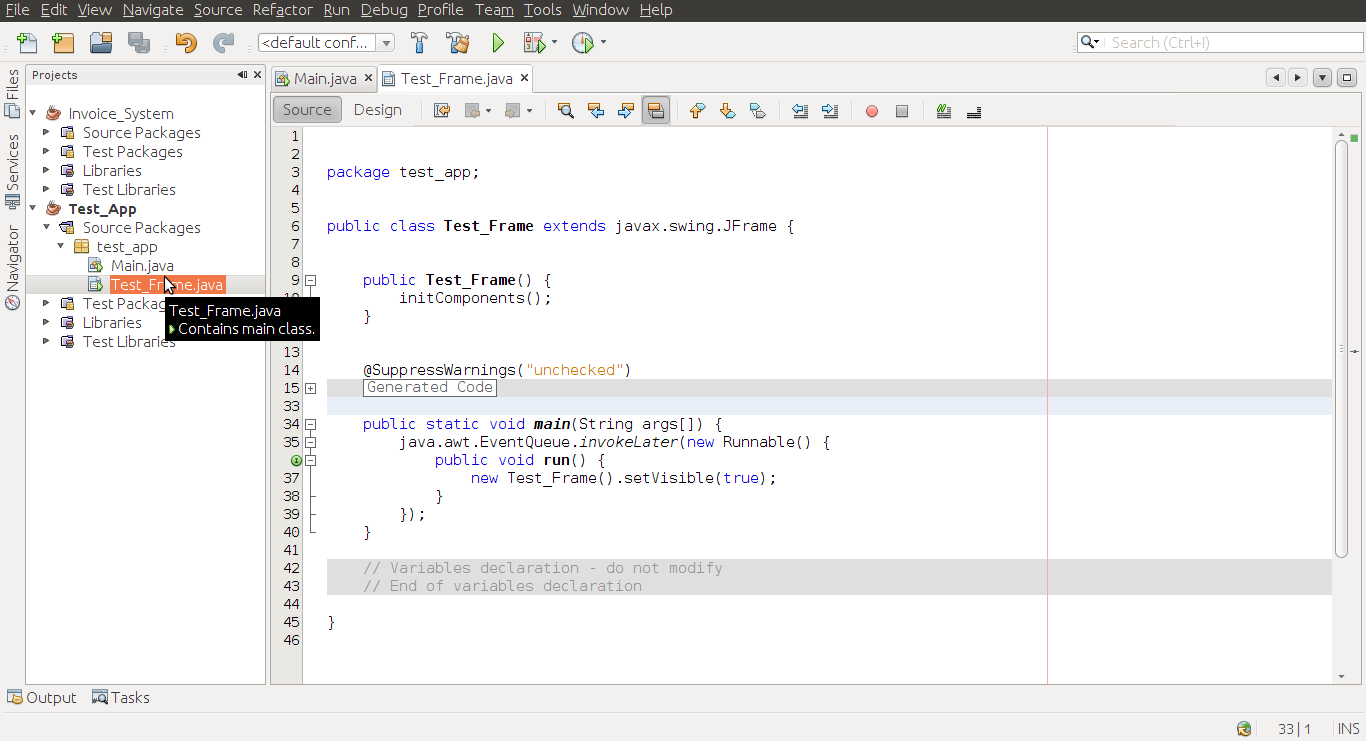Image resolution: width=1366 pixels, height=741 pixels.
Task: Find the next occurrence in the editor
Action: tap(626, 110)
